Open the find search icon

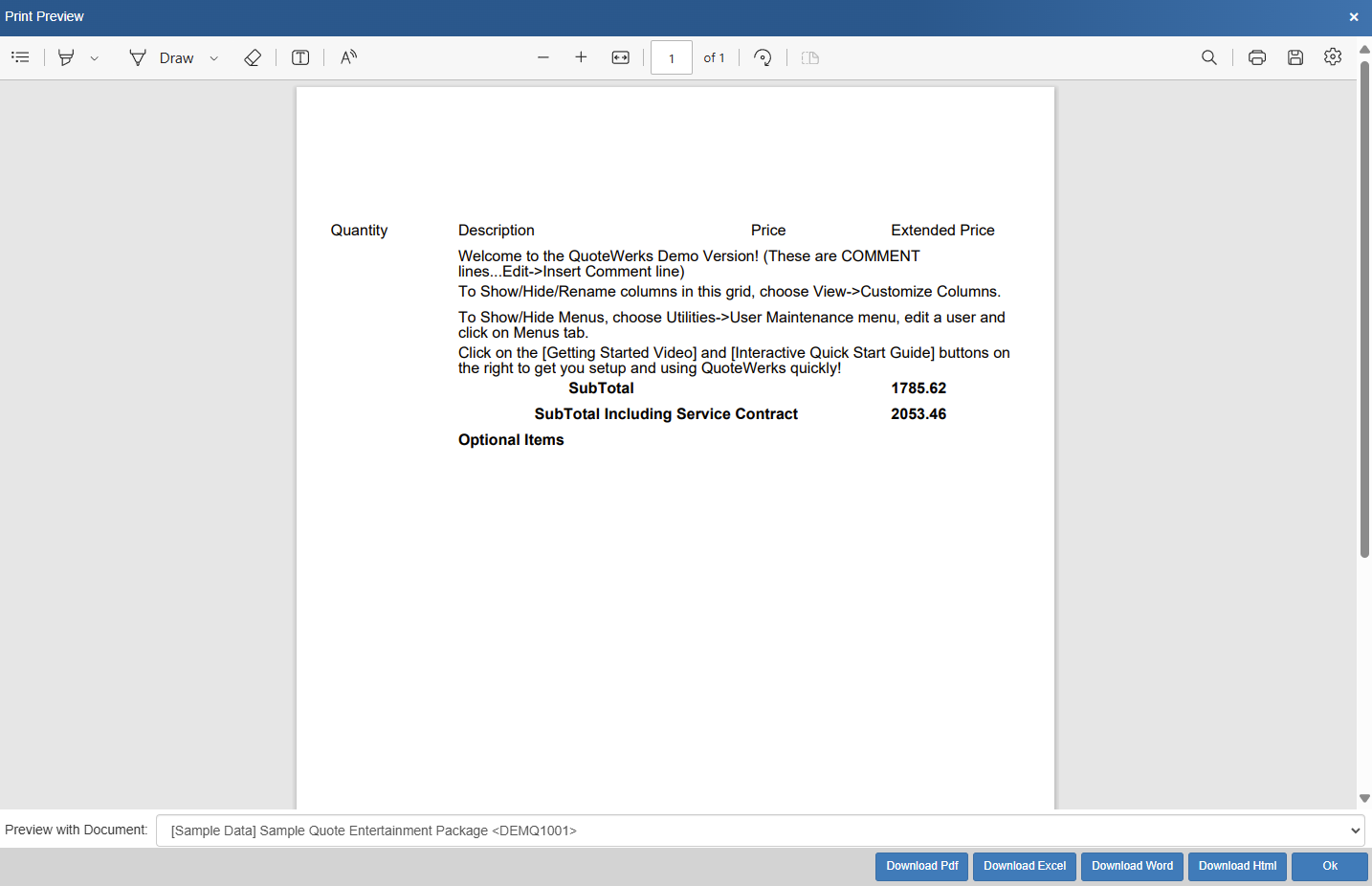1209,57
